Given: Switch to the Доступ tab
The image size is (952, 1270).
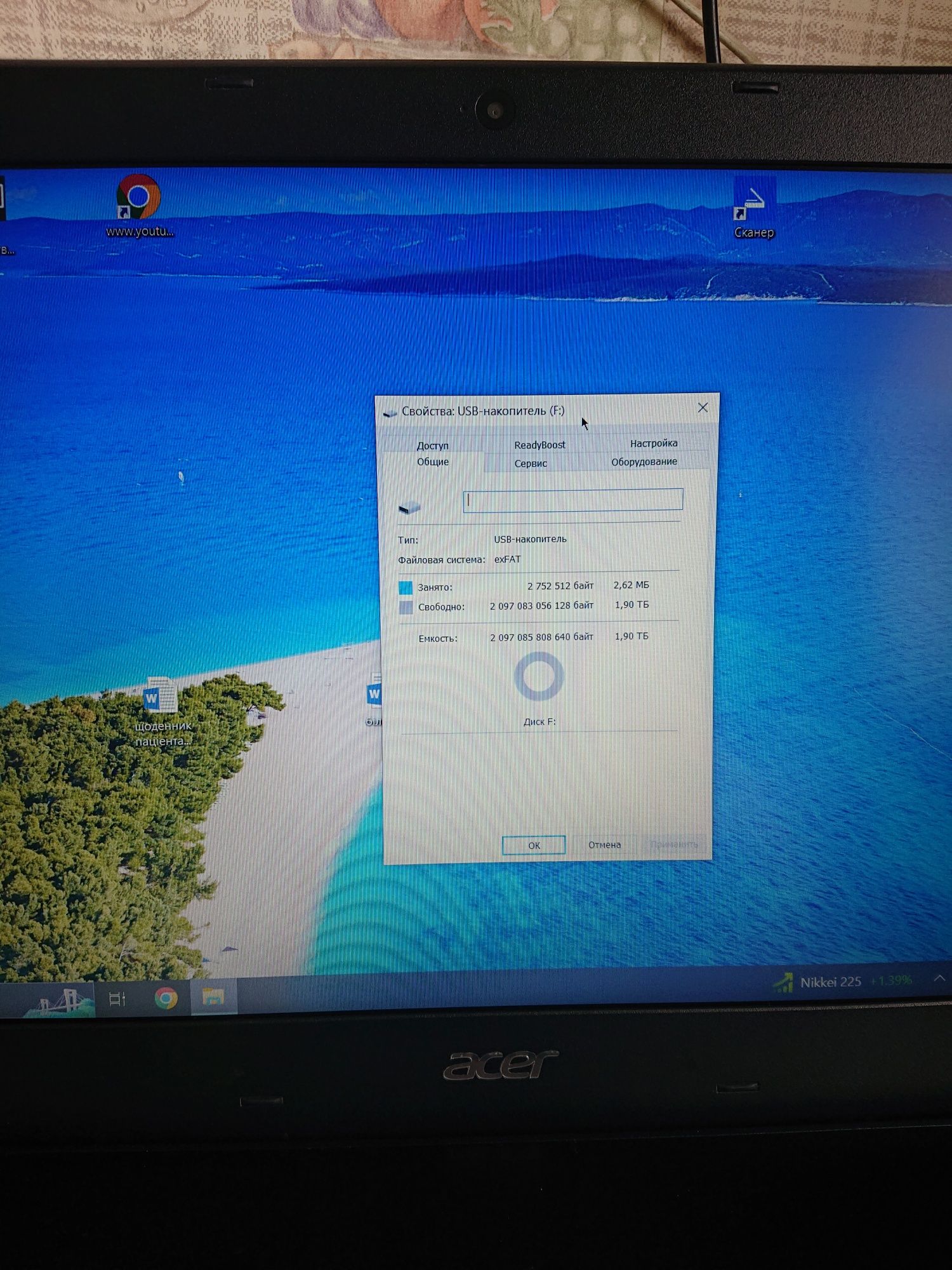Looking at the screenshot, I should click(x=433, y=445).
